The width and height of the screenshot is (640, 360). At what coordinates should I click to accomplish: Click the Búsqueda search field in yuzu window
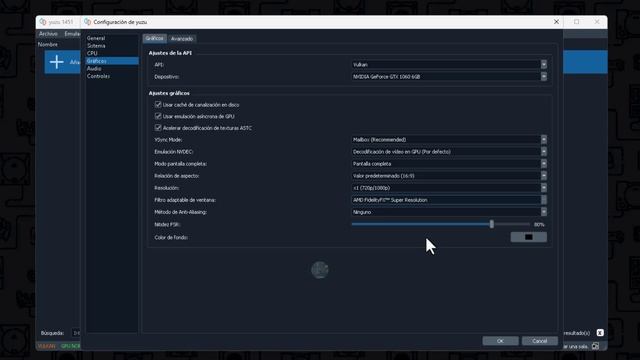pyautogui.click(x=76, y=333)
